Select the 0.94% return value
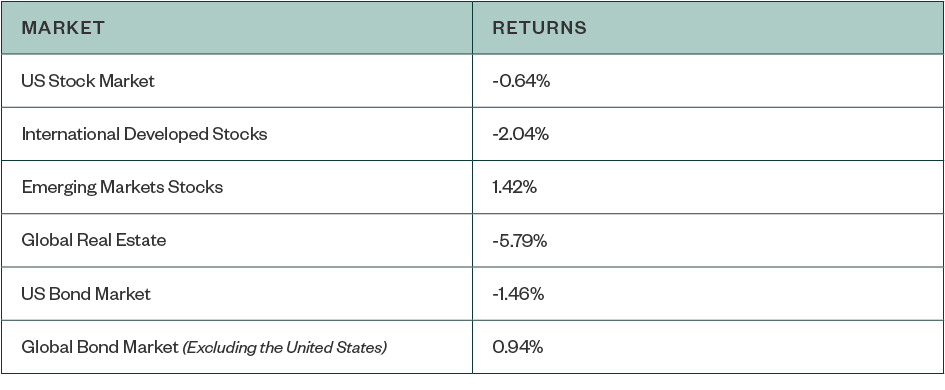 [x=518, y=347]
